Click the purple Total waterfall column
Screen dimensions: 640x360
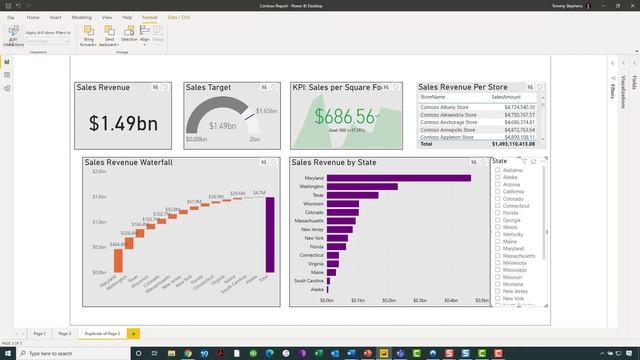[x=270, y=235]
